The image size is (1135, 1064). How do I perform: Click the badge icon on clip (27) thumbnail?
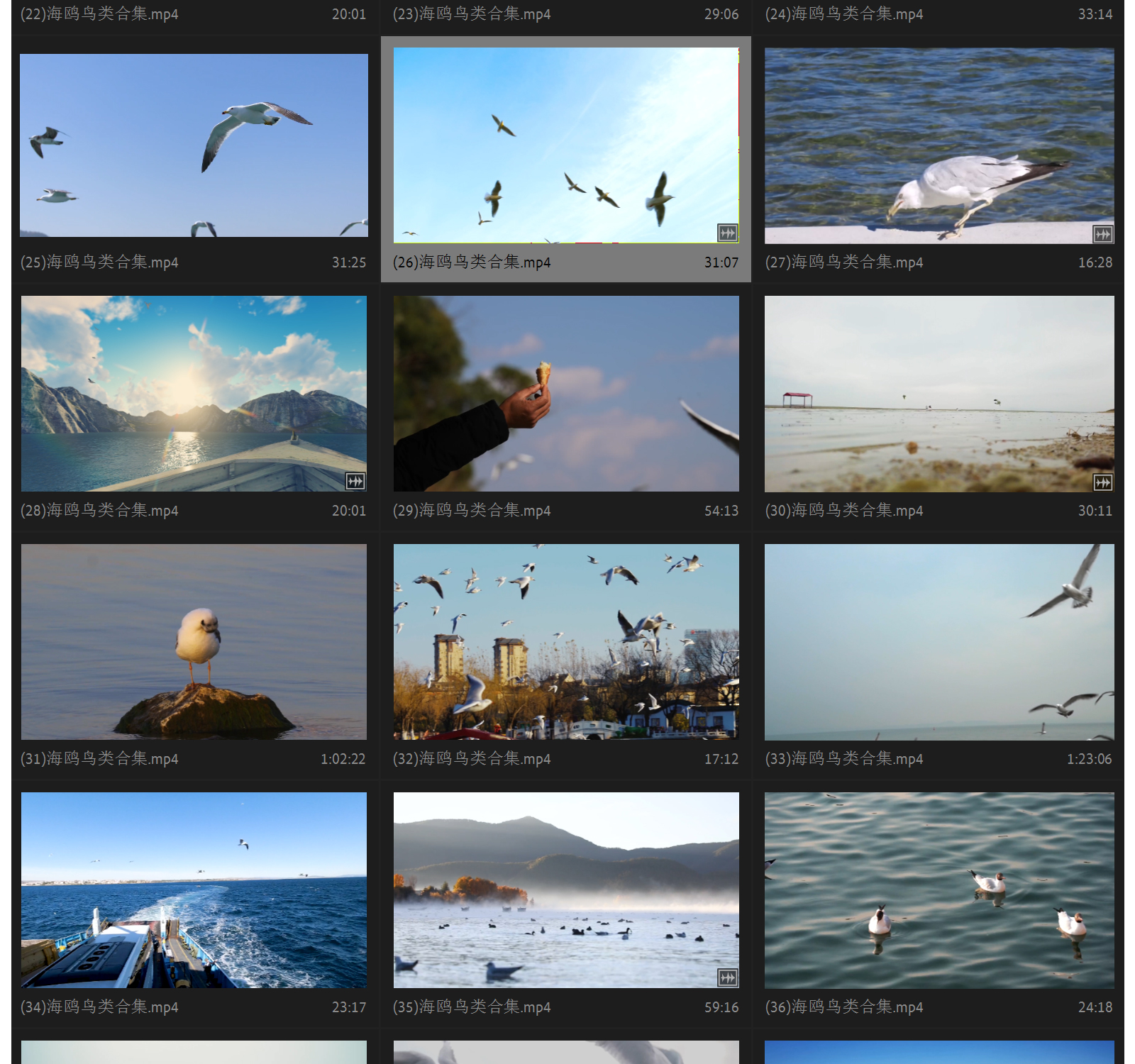(1102, 234)
